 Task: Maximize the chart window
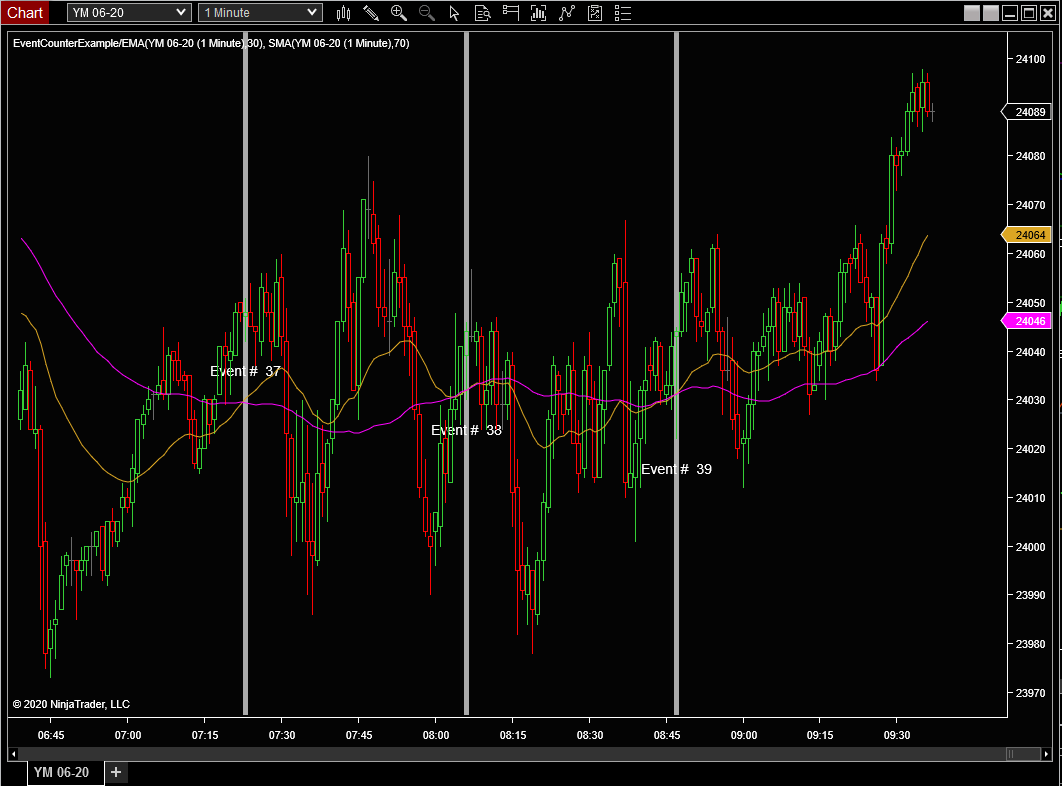pos(1029,13)
